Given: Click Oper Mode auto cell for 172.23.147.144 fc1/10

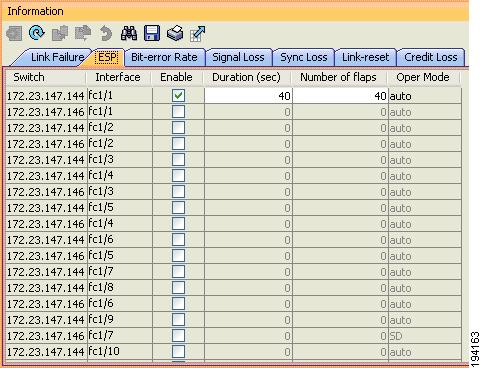Looking at the screenshot, I should click(x=425, y=352).
